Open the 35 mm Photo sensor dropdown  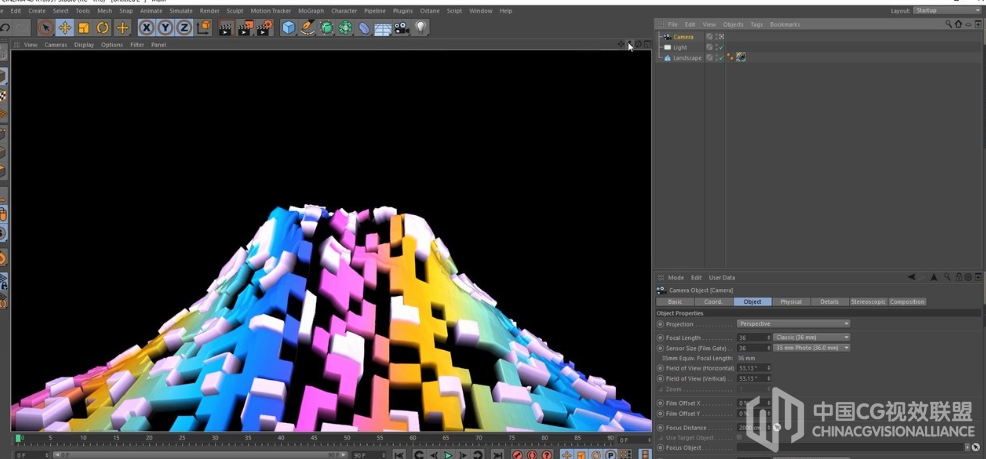tap(812, 348)
